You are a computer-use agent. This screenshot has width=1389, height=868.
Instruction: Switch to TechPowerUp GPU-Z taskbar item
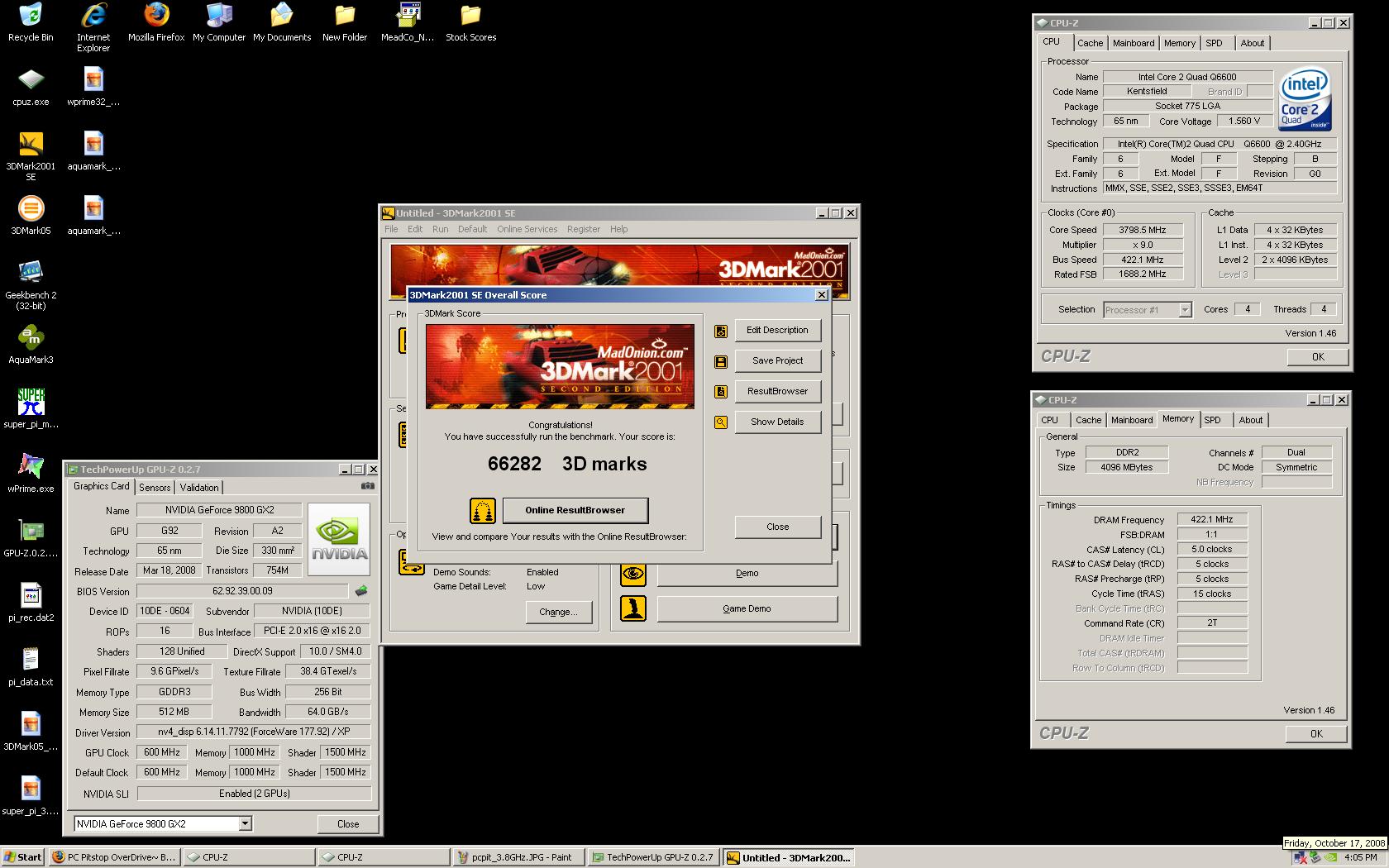click(654, 857)
